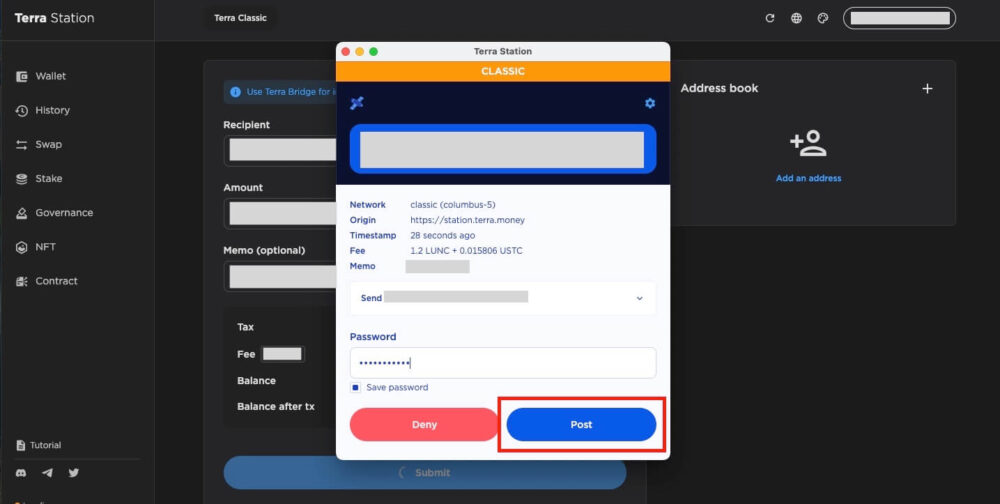Click the Terra Station logo

[x=54, y=18]
